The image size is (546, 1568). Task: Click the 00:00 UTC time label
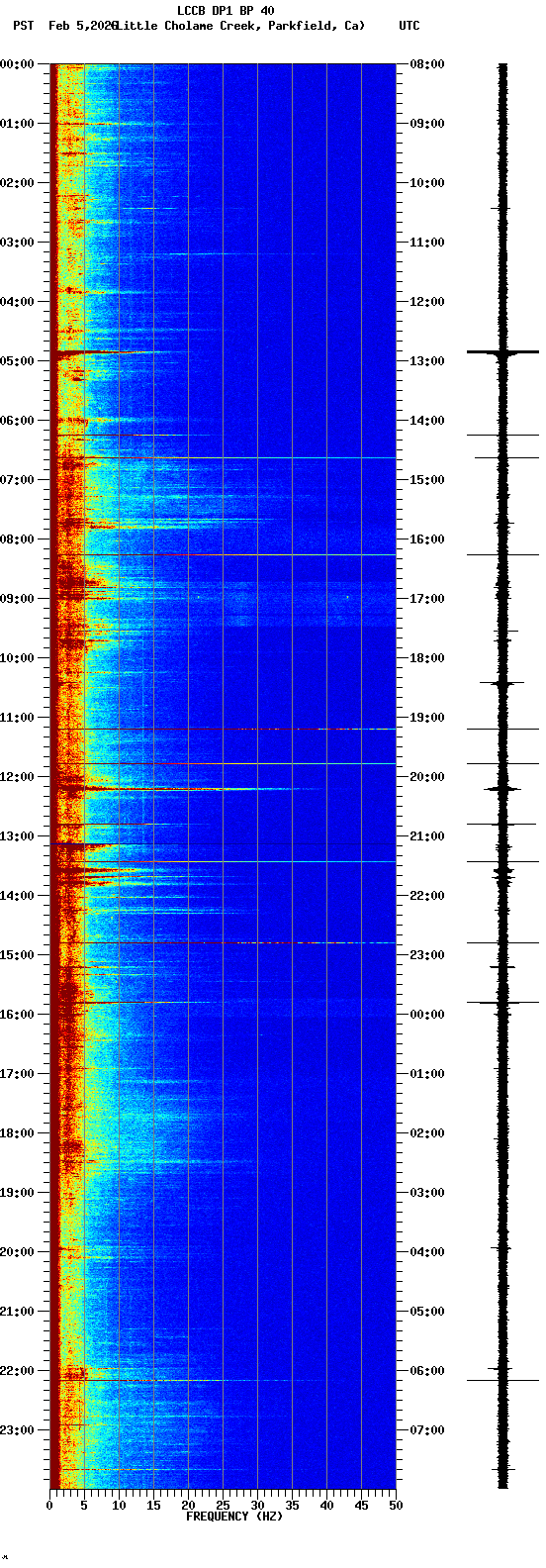click(426, 1015)
